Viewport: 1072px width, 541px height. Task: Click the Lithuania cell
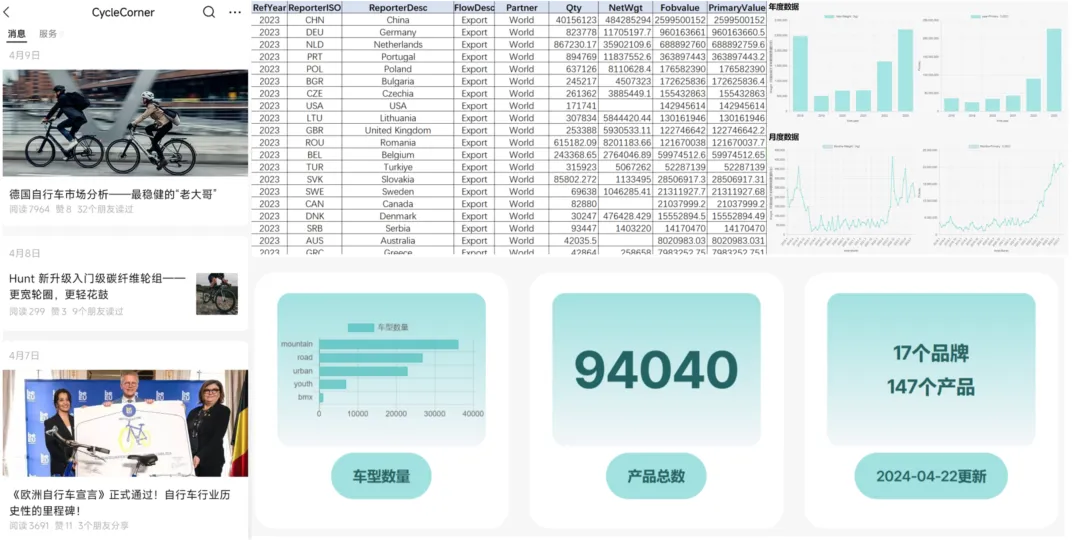pos(398,118)
